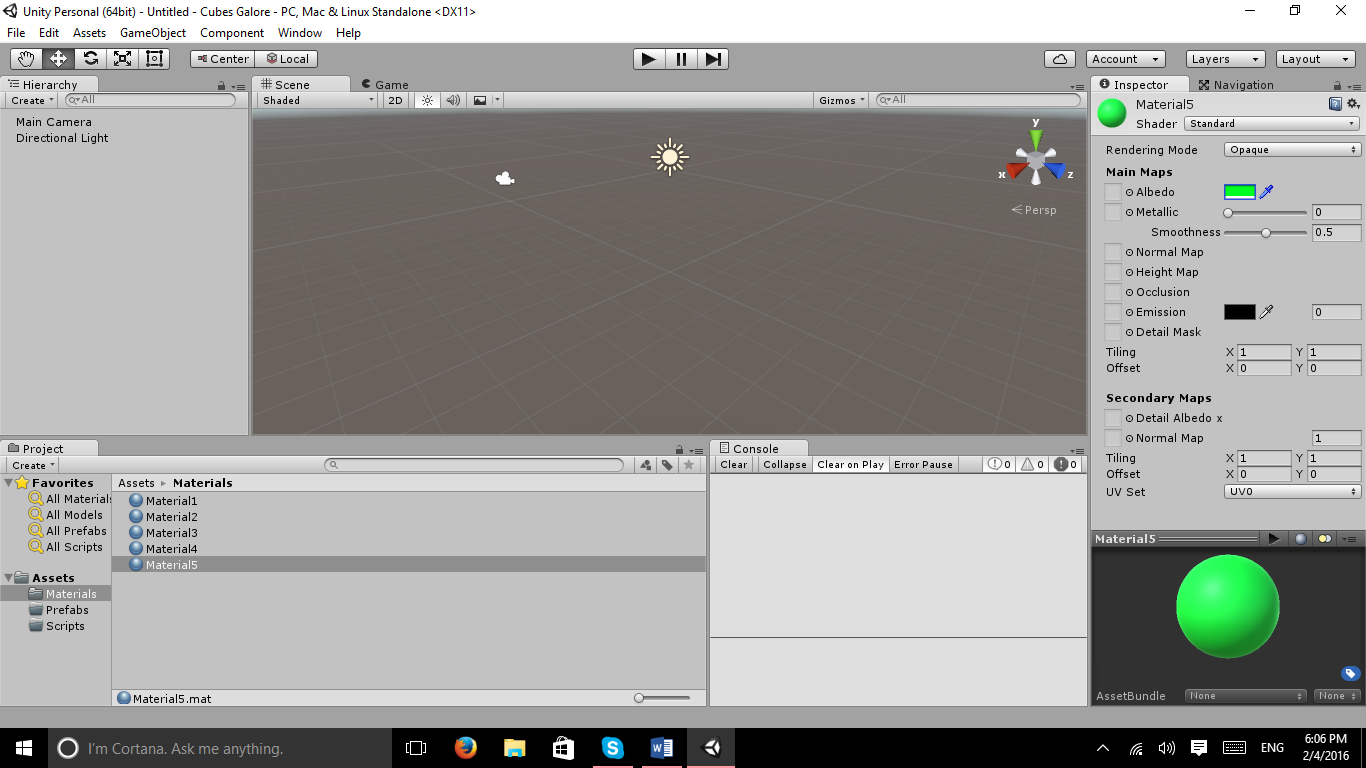Toggle Center pivot button

(x=222, y=59)
